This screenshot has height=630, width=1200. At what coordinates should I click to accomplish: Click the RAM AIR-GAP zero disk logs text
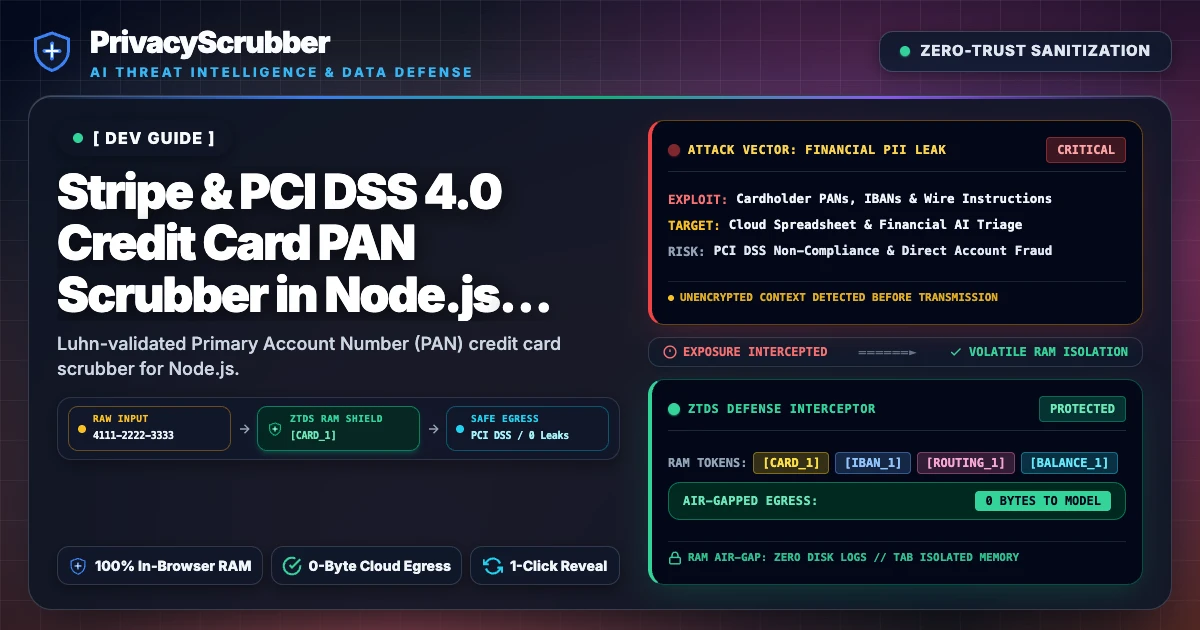click(x=852, y=557)
